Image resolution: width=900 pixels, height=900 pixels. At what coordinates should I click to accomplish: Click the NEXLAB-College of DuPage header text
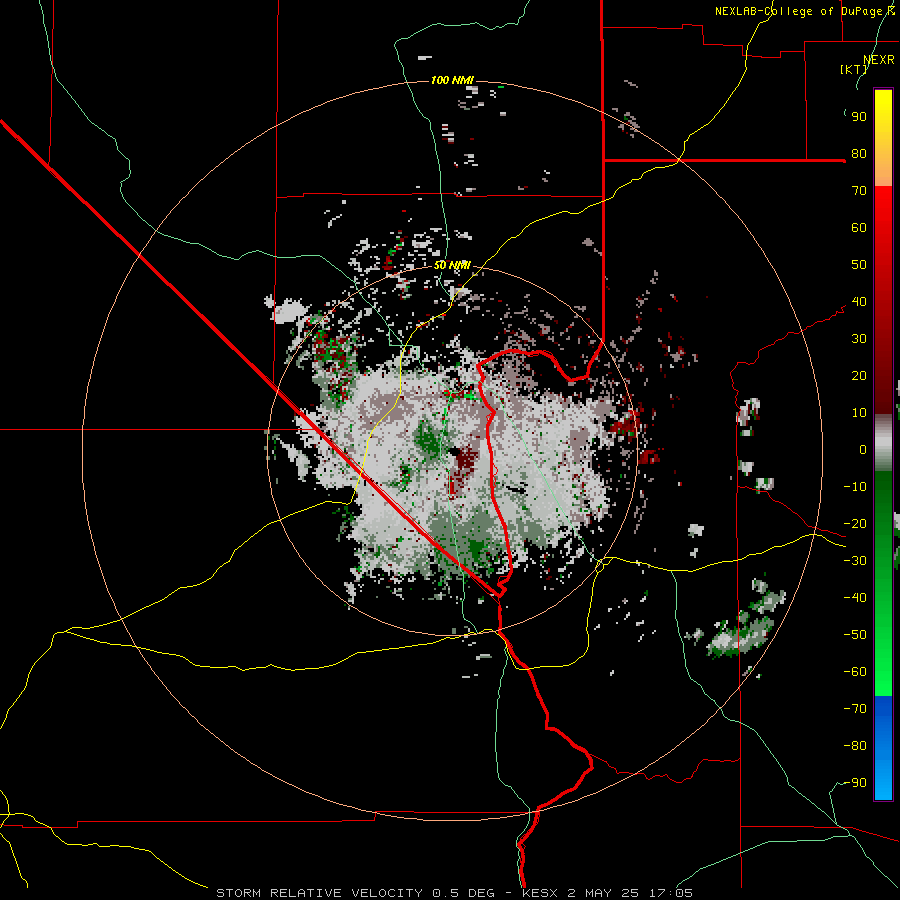(x=804, y=11)
